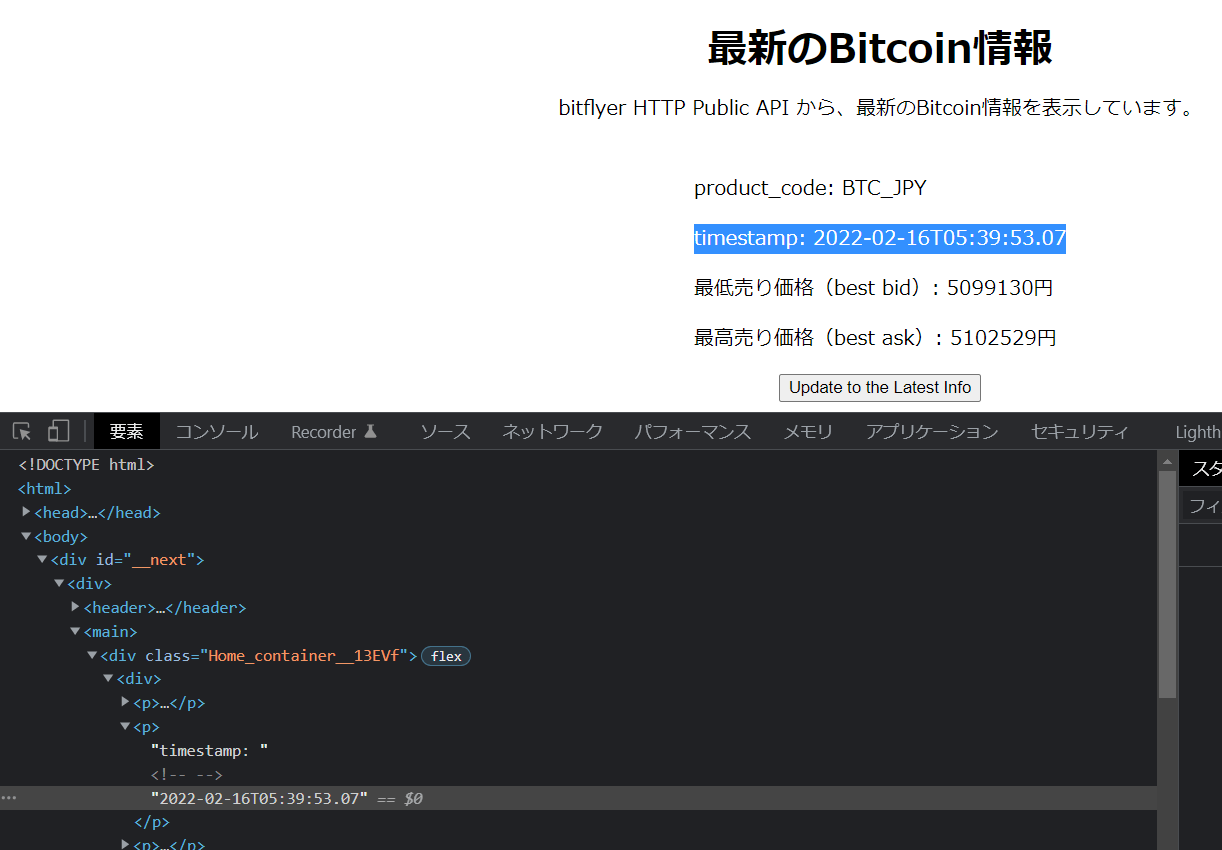Viewport: 1222px width, 850px height.
Task: Collapse the div below div __next
Action: tap(59, 583)
